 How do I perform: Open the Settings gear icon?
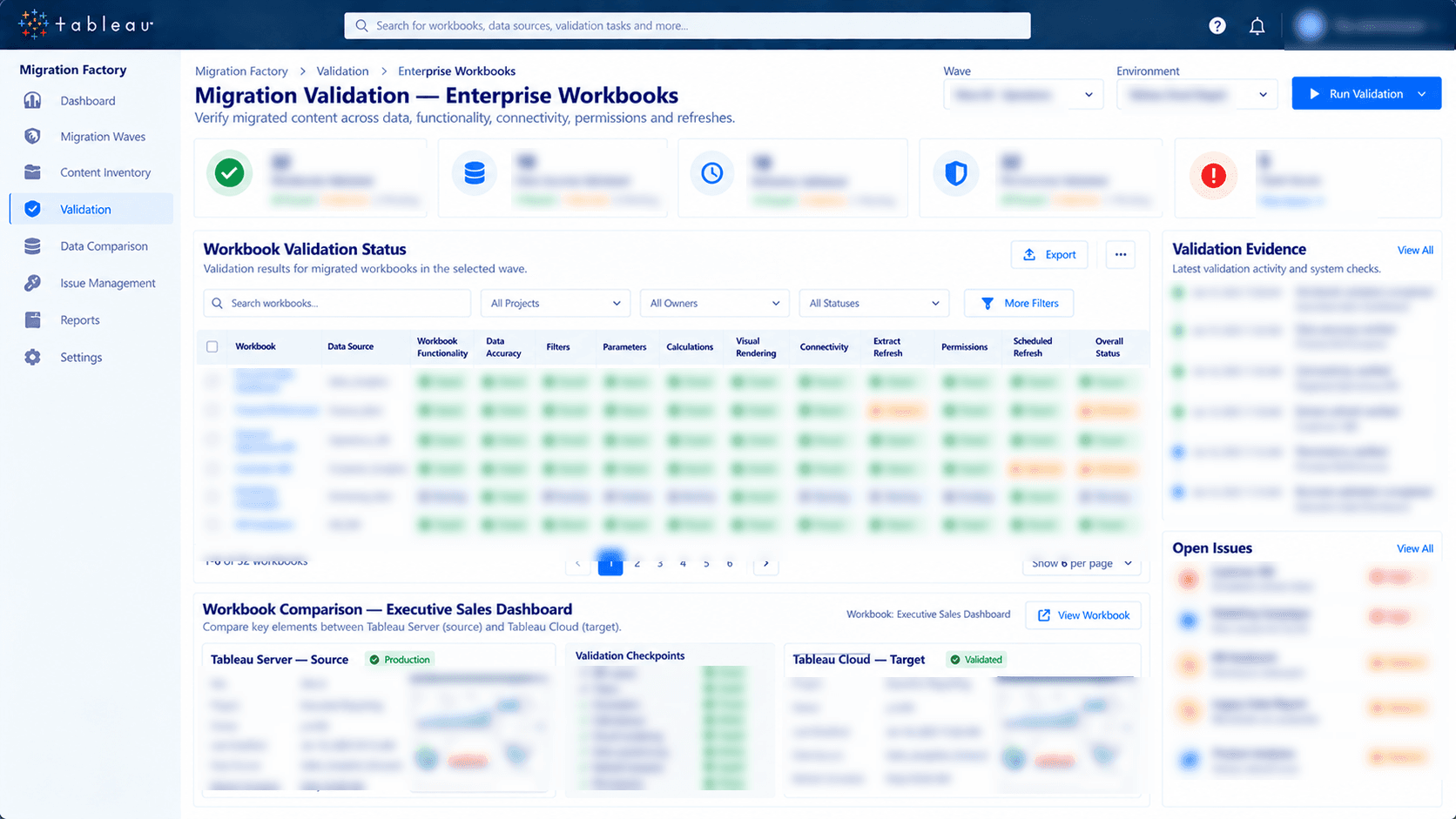tap(32, 357)
